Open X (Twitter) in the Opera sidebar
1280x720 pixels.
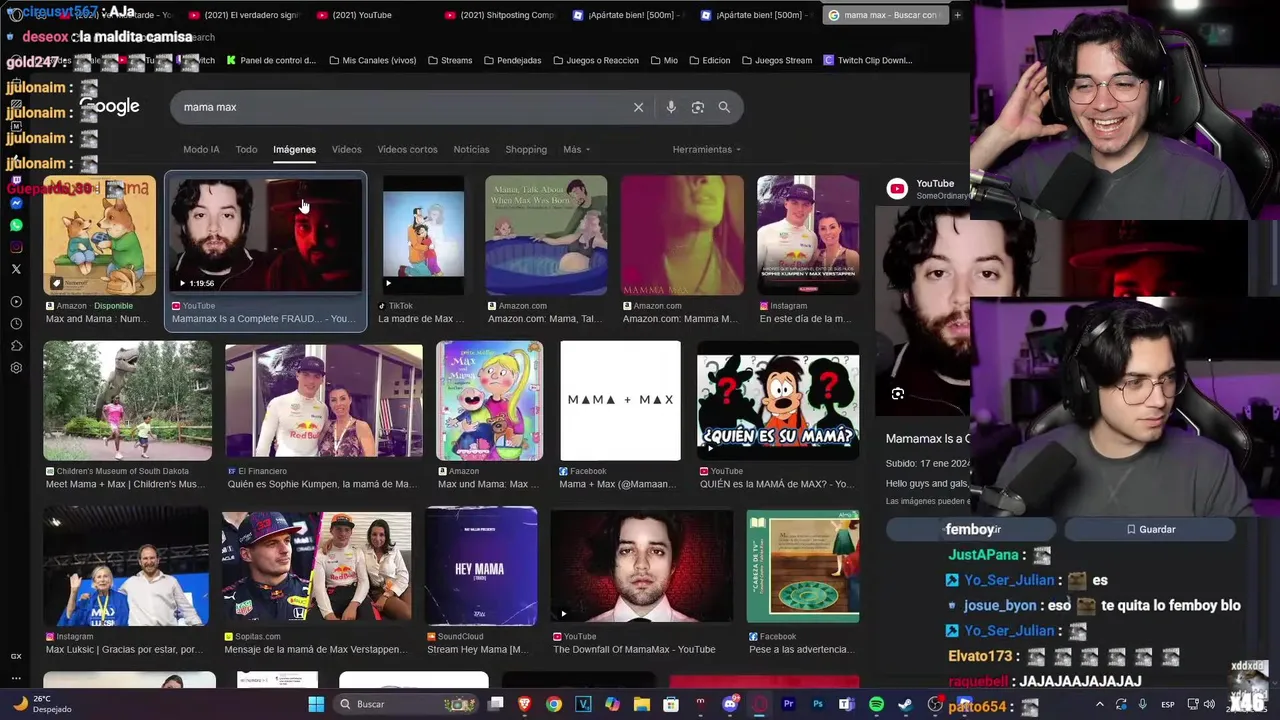point(16,269)
